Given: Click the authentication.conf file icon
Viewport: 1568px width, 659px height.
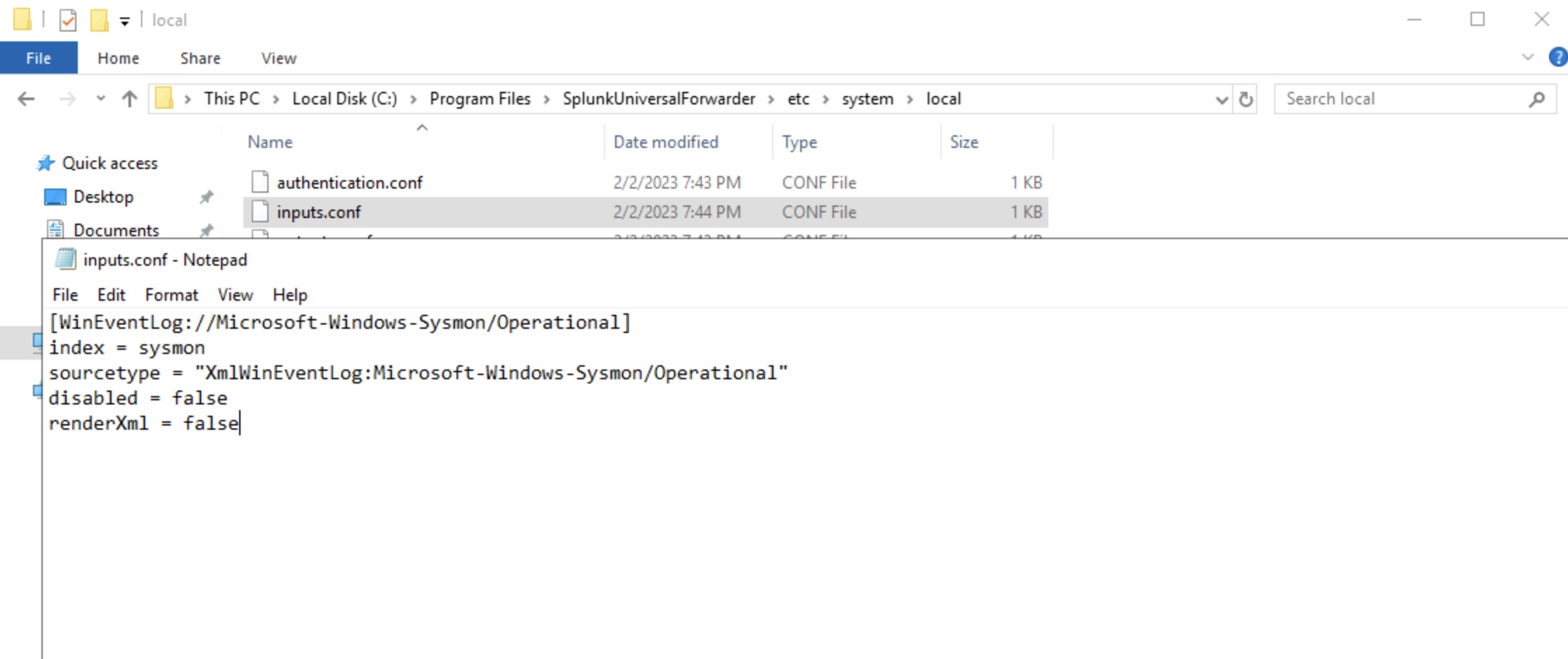Looking at the screenshot, I should tap(260, 182).
